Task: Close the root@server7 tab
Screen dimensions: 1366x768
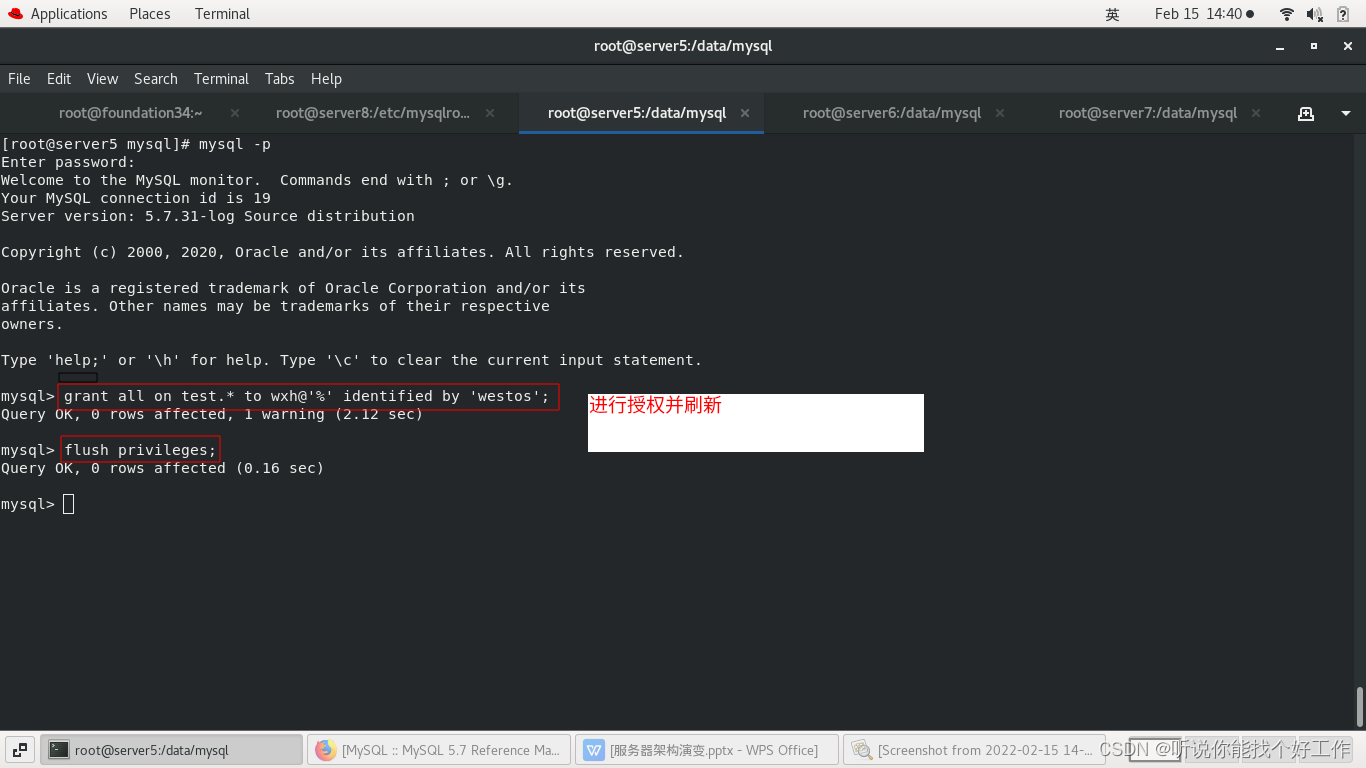Action: click(1257, 113)
